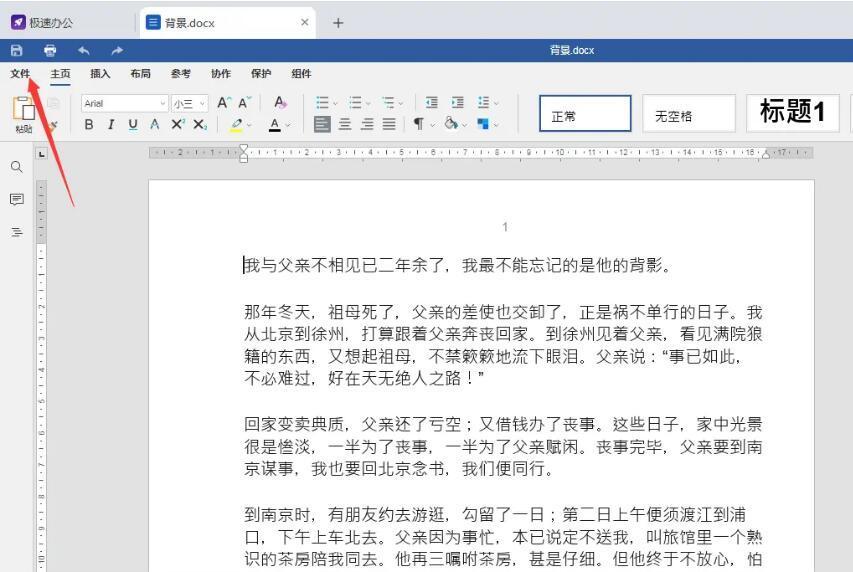Redo the last undone action

coord(117,51)
